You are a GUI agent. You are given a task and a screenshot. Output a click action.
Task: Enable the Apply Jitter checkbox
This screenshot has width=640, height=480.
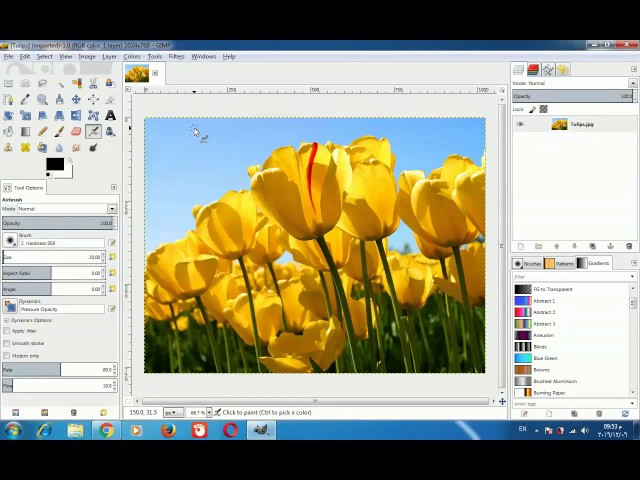coord(7,331)
